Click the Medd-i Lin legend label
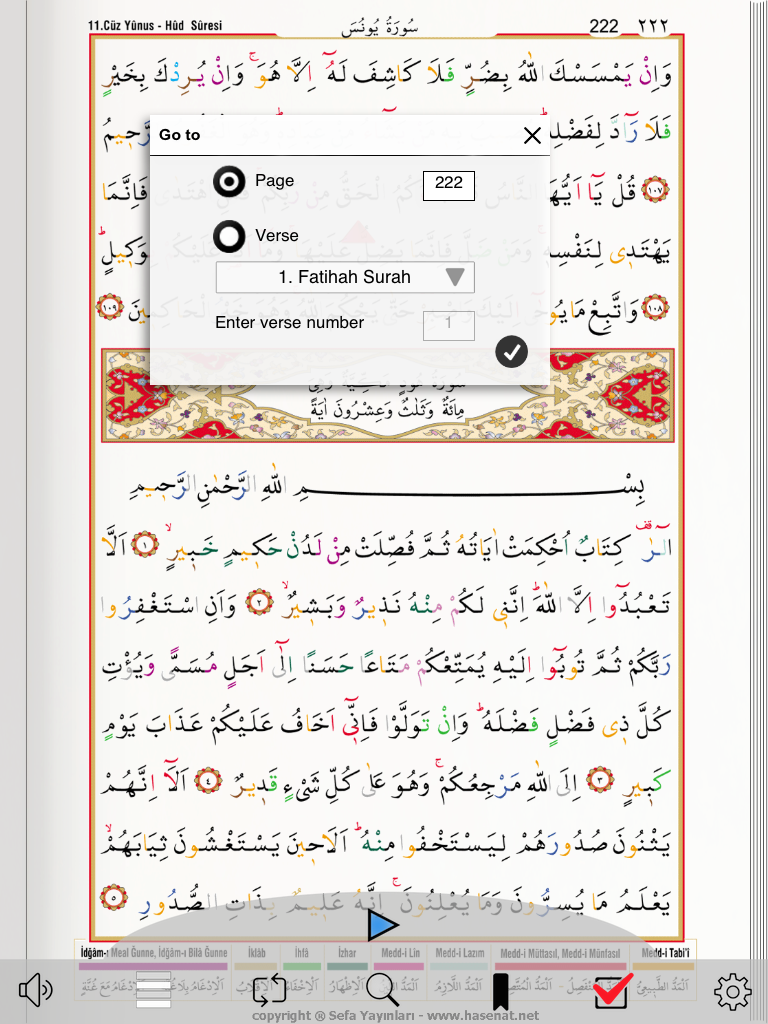768x1024 pixels. 401,953
